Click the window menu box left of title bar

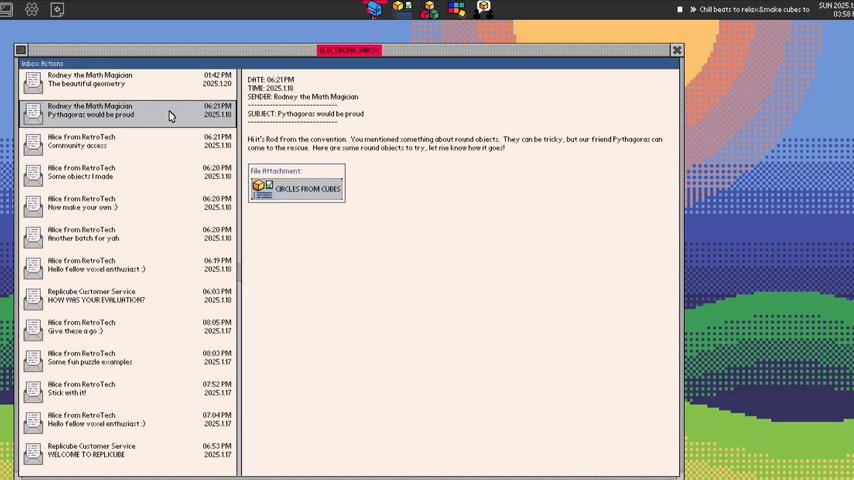[21, 50]
